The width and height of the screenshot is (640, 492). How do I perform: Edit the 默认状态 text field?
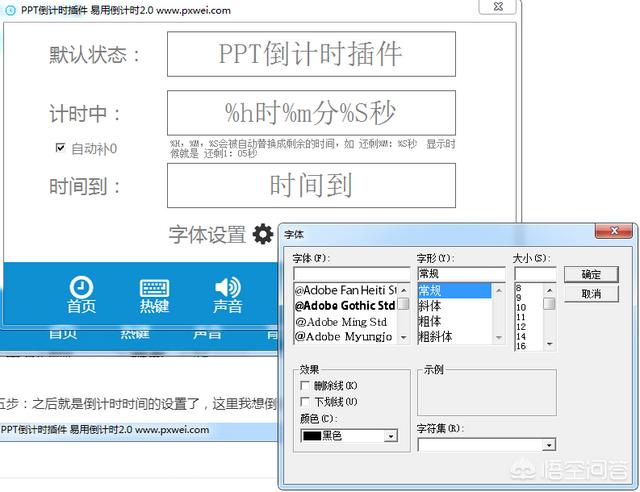(x=311, y=54)
